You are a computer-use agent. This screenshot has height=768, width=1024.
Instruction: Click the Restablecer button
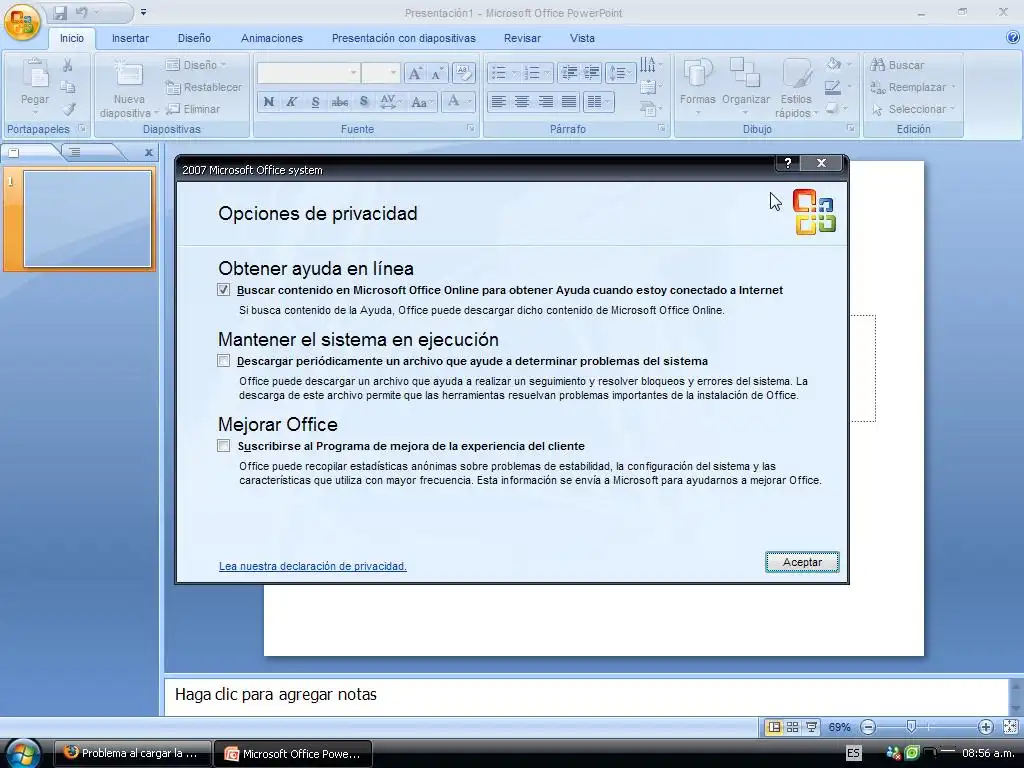click(203, 87)
